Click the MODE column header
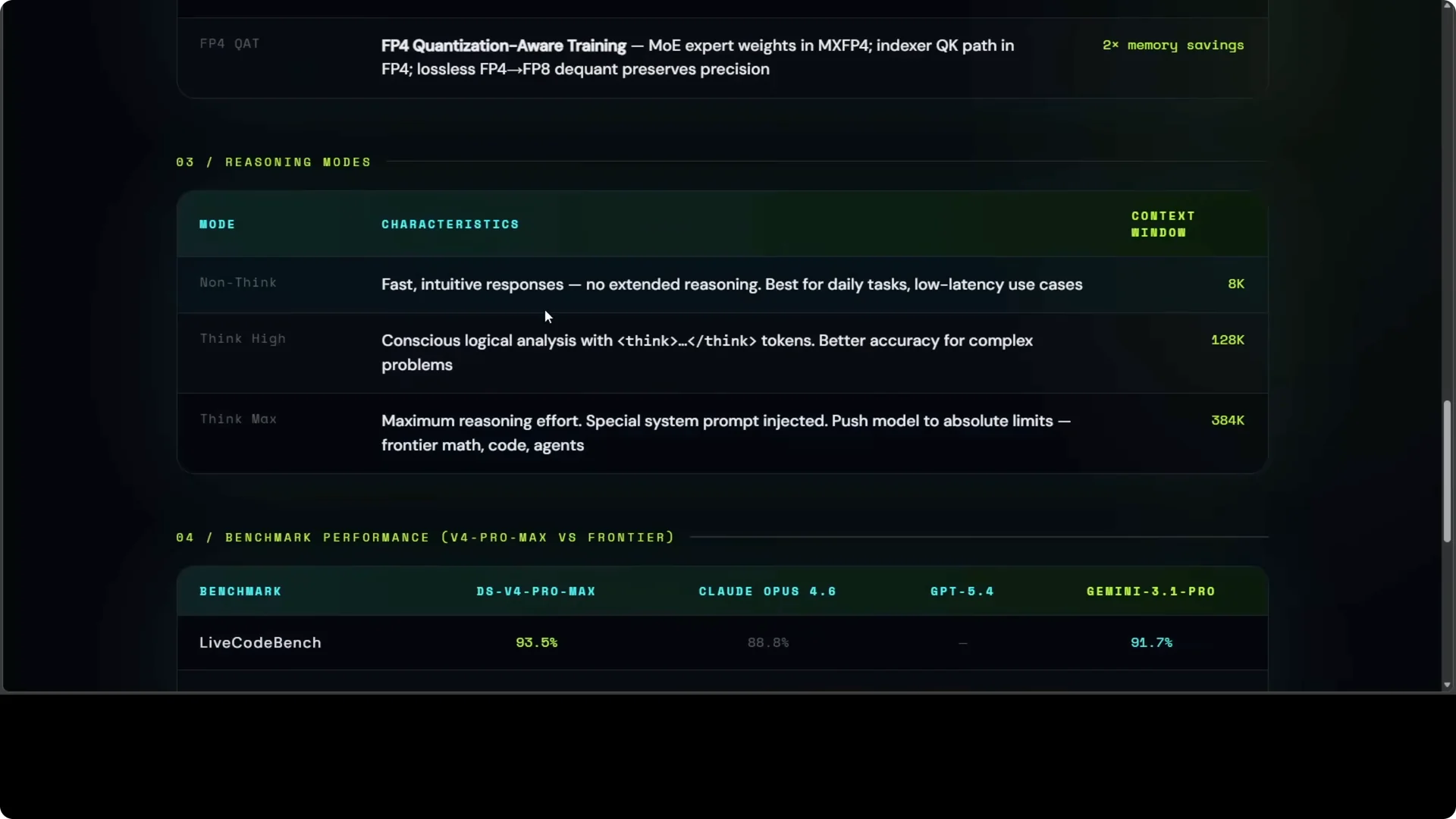Viewport: 1456px width, 819px height. [218, 224]
